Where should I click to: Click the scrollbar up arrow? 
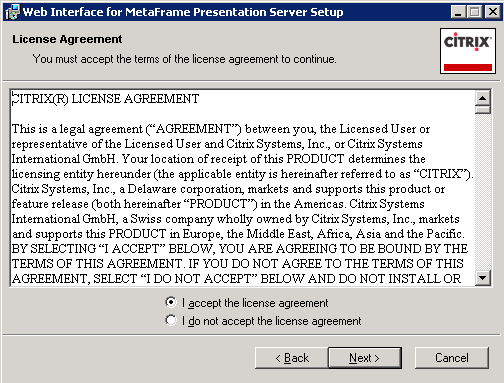pos(483,98)
